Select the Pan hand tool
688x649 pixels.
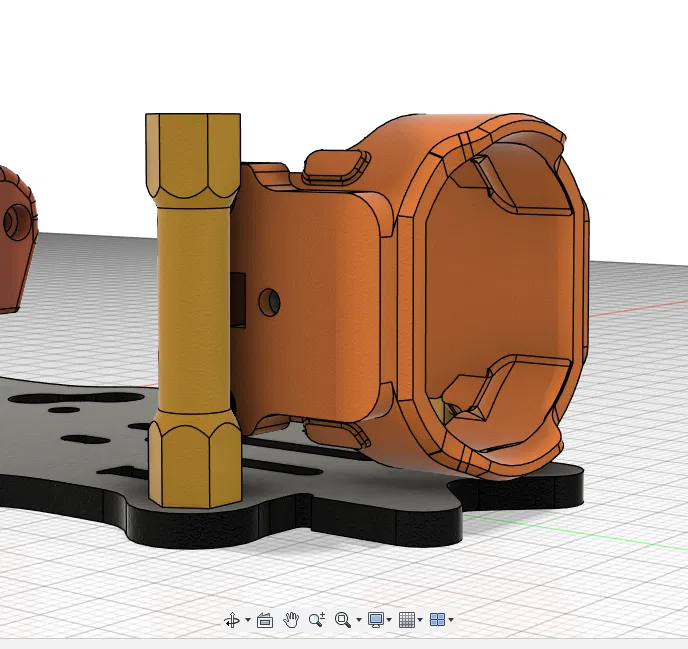291,620
